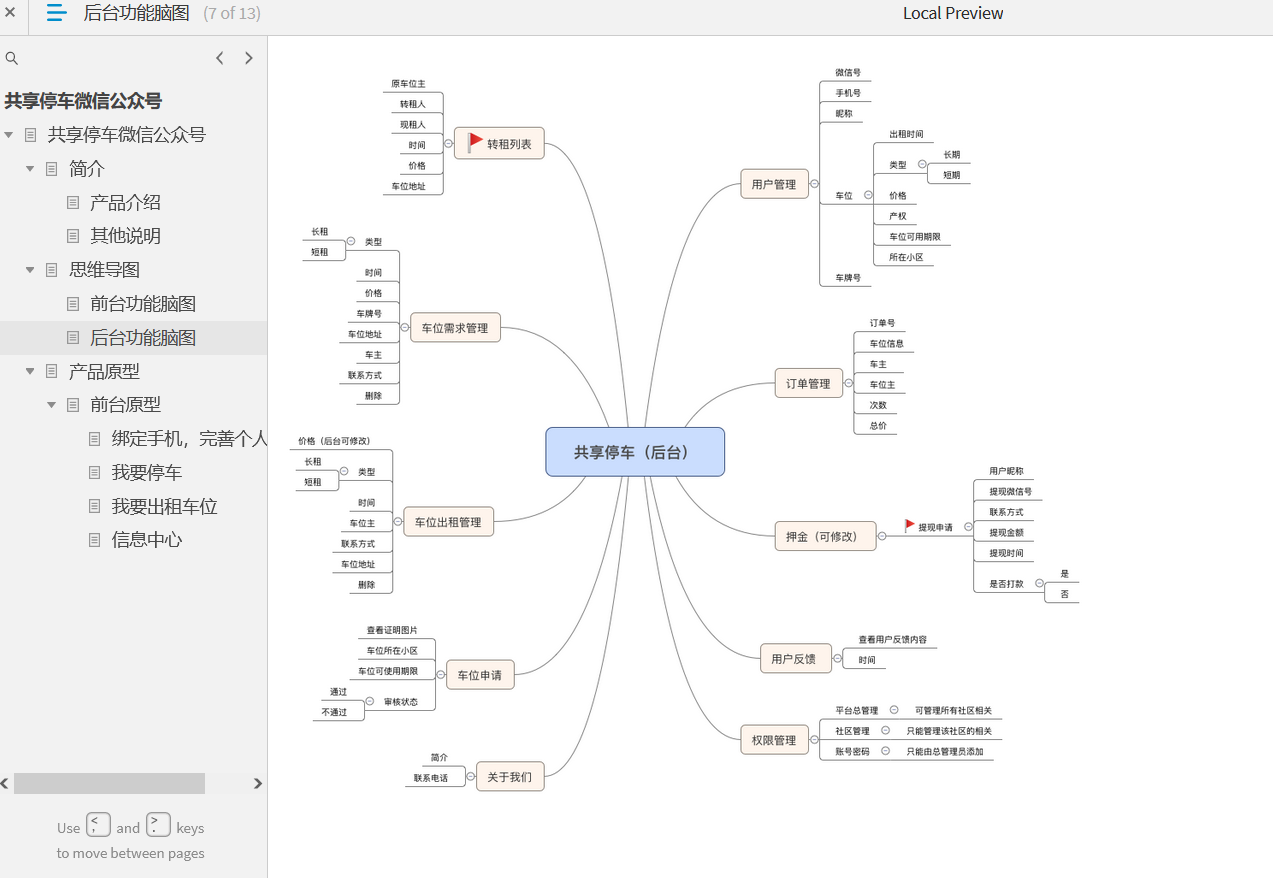
Task: Click the page icon beside 我要停车
Action: [95, 473]
